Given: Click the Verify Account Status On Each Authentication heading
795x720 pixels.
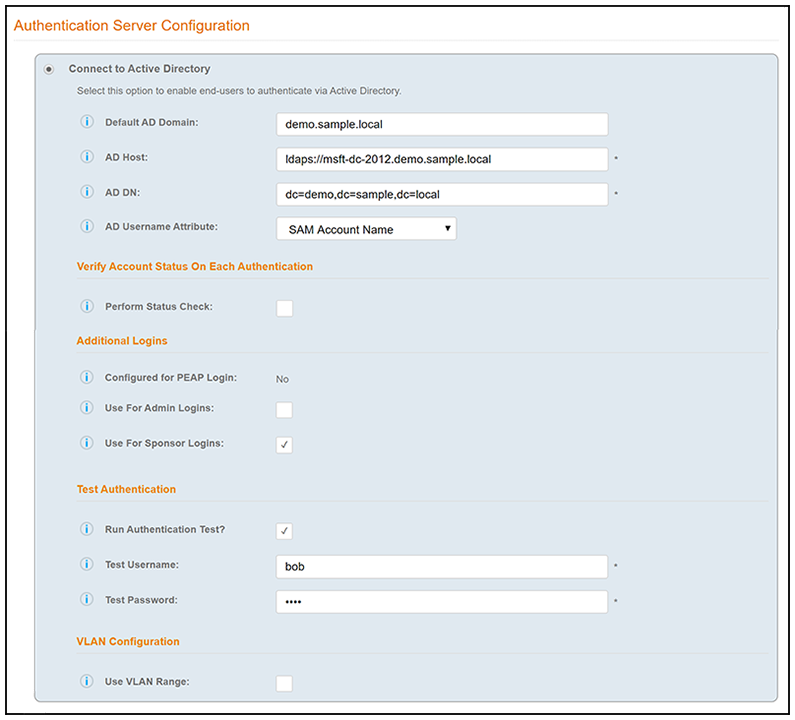Looking at the screenshot, I should click(195, 267).
